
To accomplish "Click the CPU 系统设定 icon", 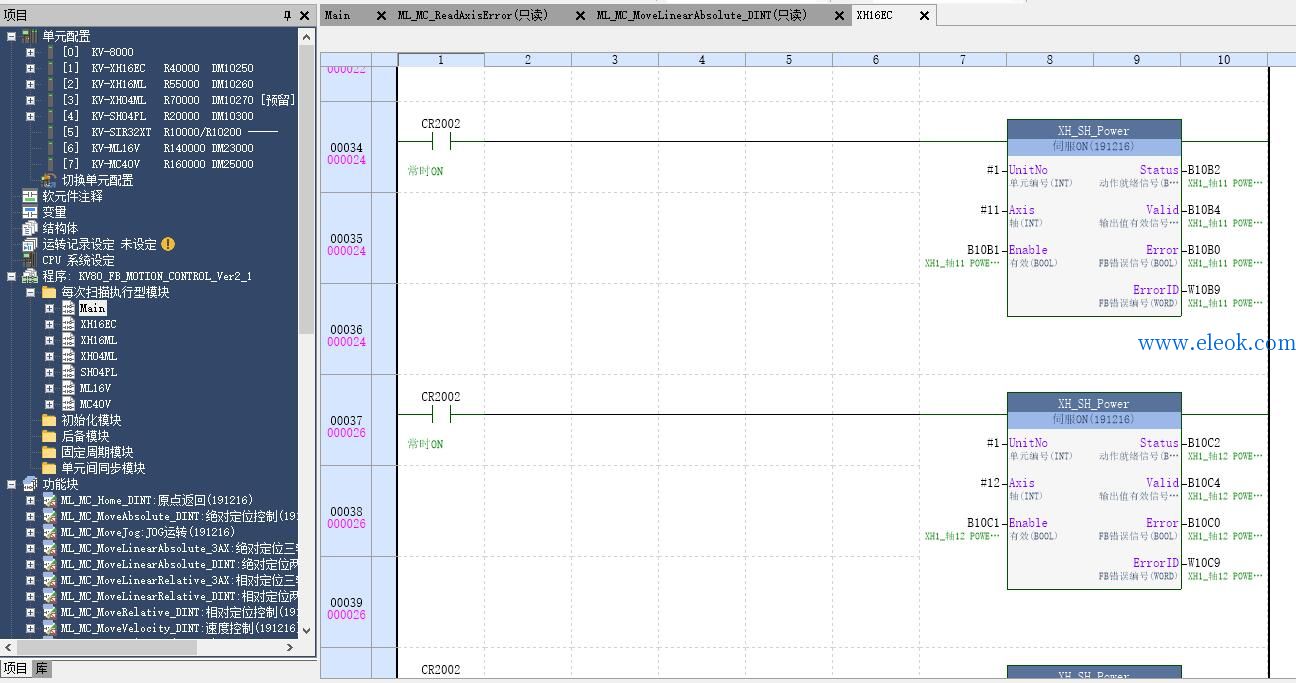I will pyautogui.click(x=30, y=260).
